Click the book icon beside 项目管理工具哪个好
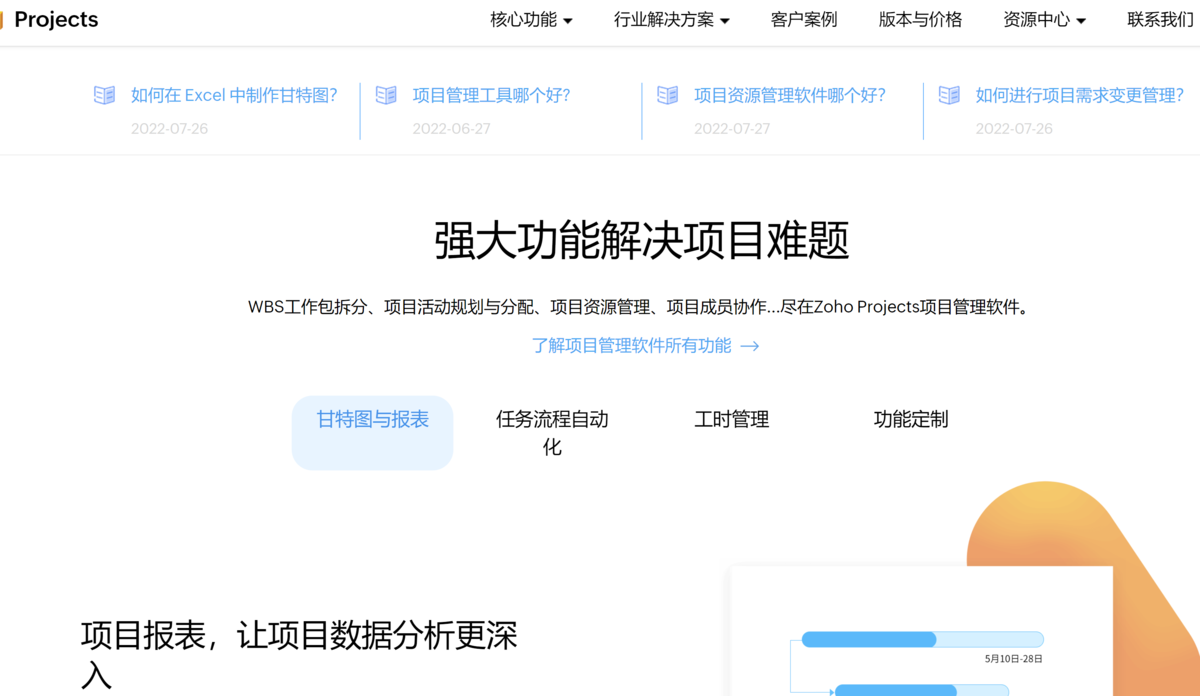Screen dimensions: 1200x696 (x=386, y=95)
